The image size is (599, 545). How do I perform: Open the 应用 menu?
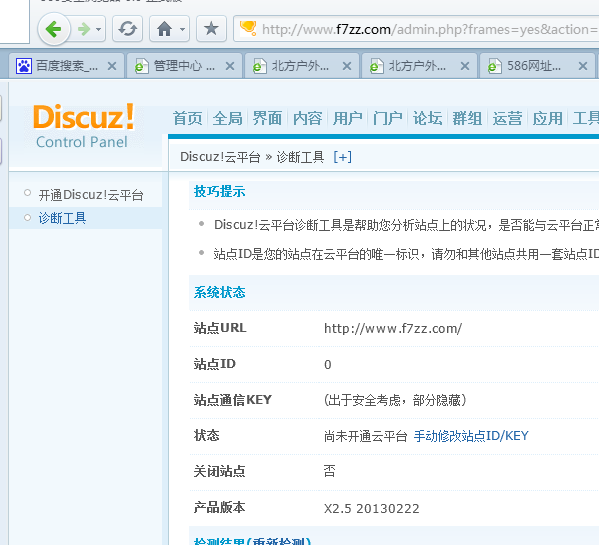point(548,118)
